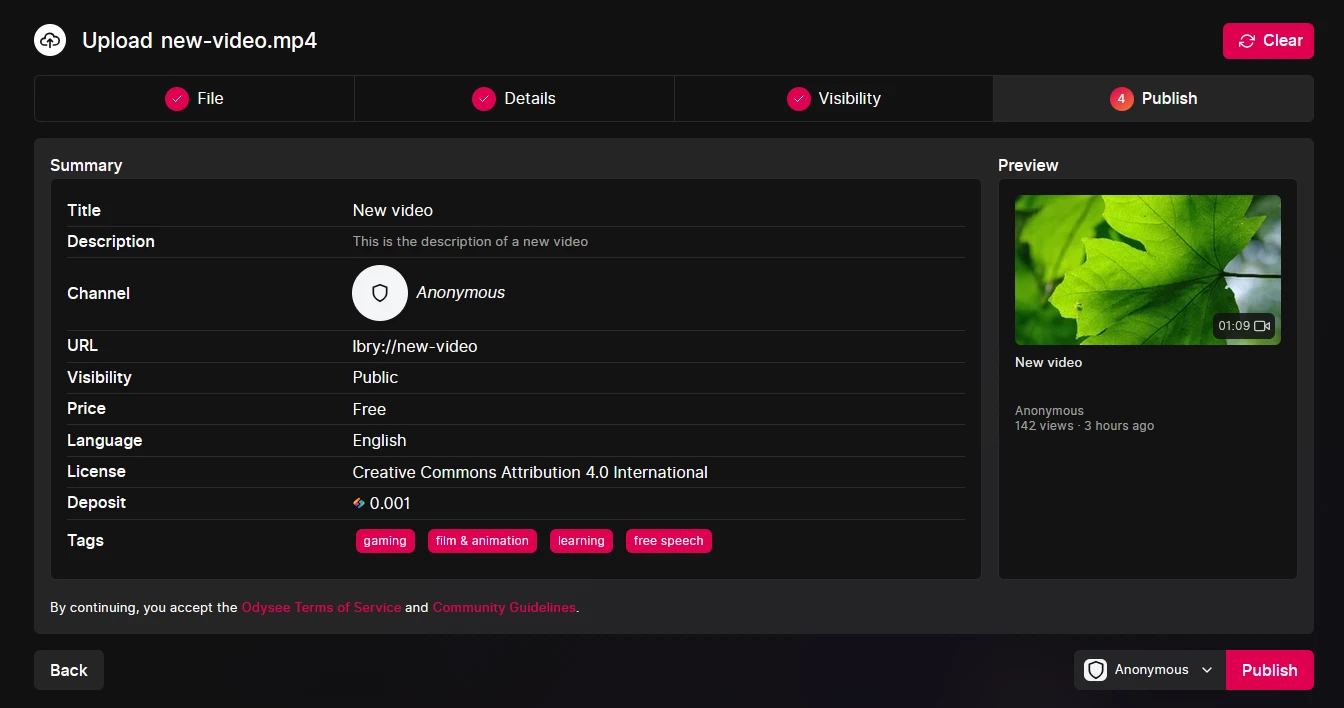1344x708 pixels.
Task: Open the File step tab
Action: [x=194, y=99]
